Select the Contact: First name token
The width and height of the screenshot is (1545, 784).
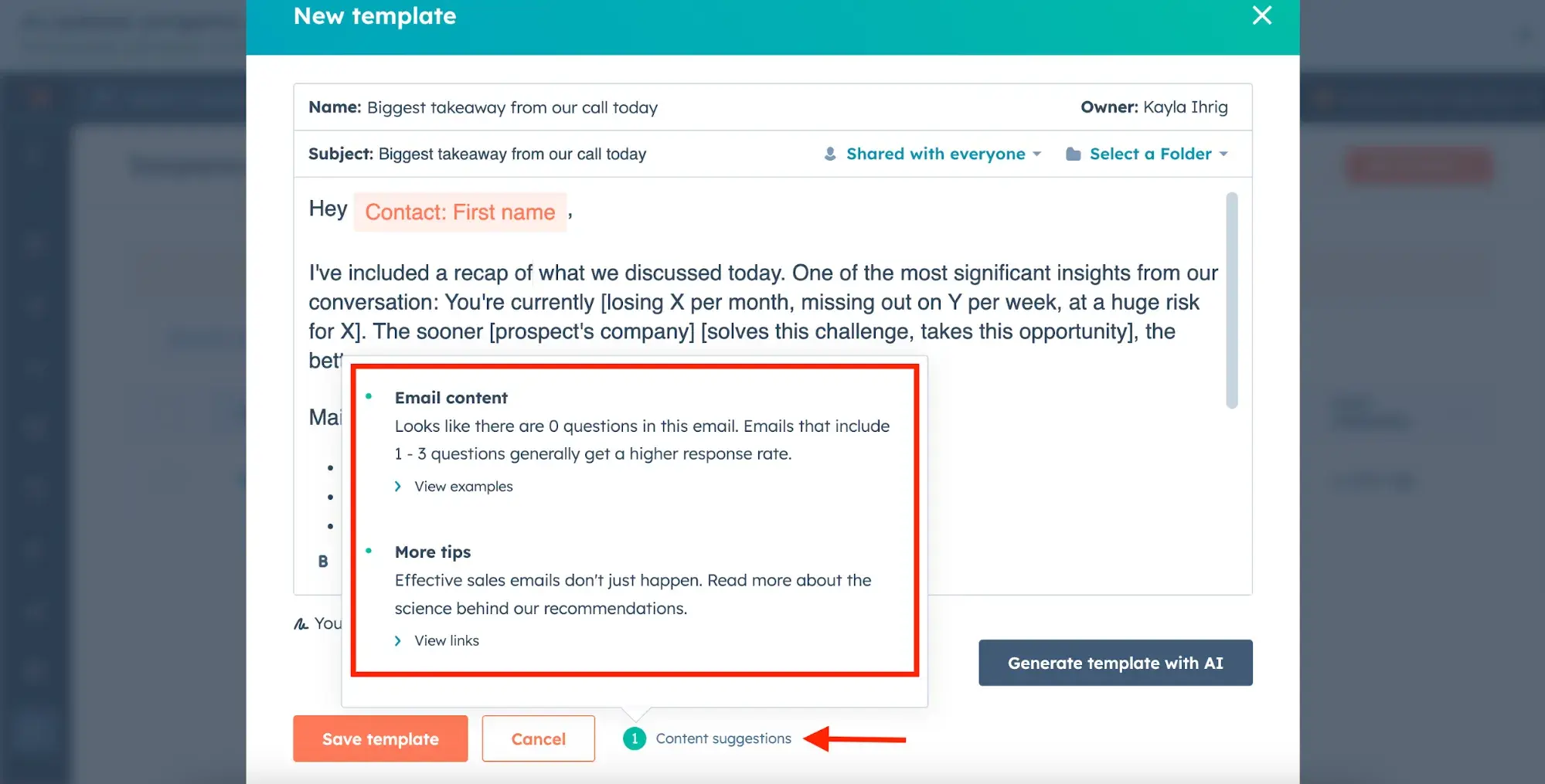[460, 212]
